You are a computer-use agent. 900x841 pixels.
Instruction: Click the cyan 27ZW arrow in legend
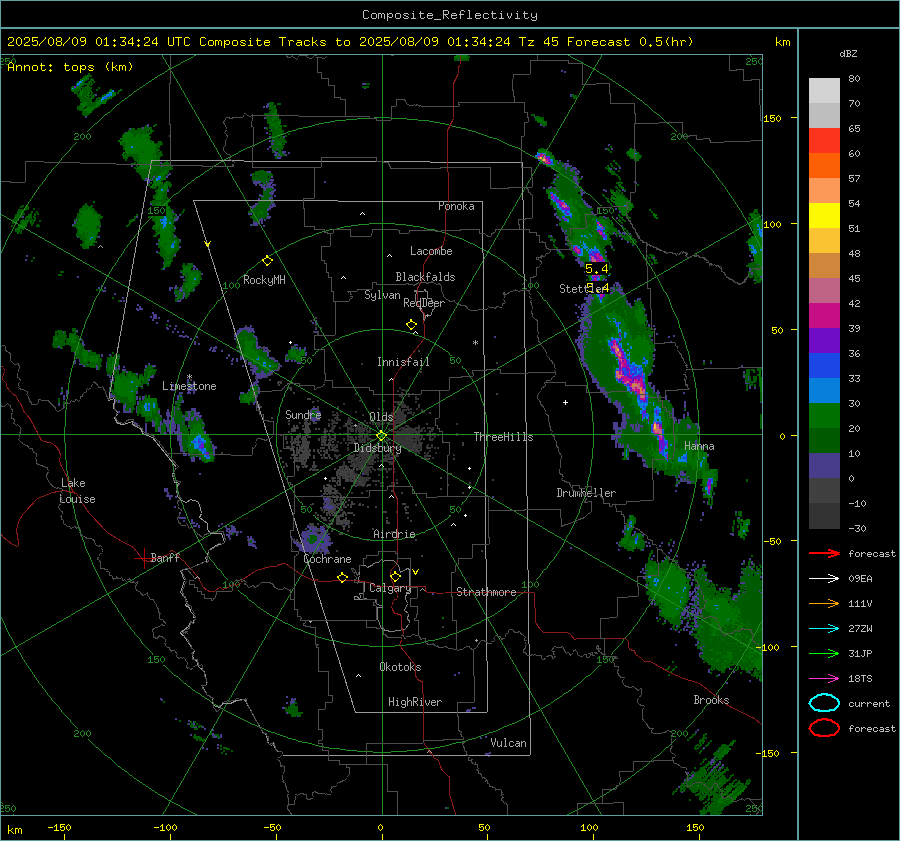click(824, 629)
